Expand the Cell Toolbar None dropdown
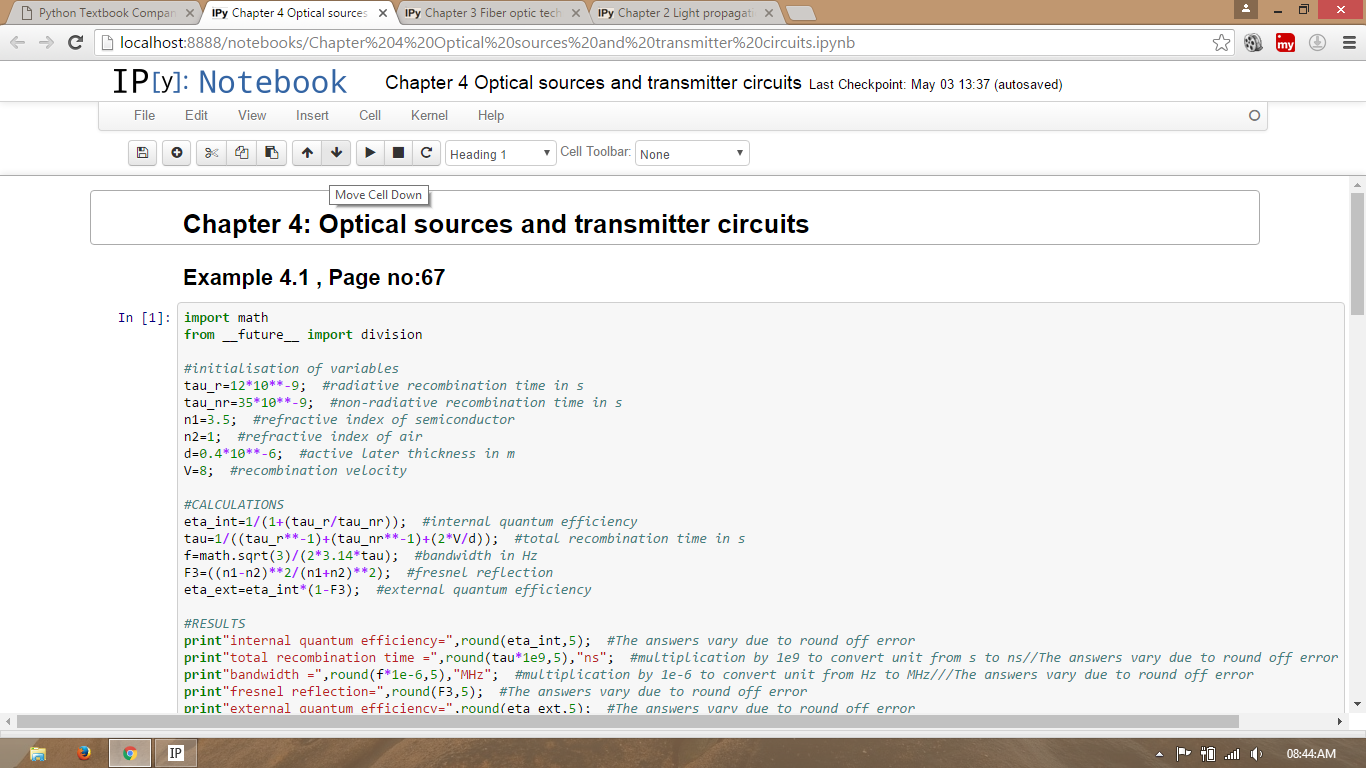1366x768 pixels. tap(692, 154)
